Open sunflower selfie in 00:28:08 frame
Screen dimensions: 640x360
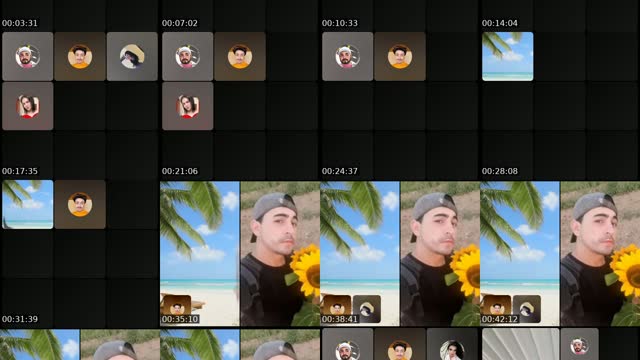pos(600,253)
